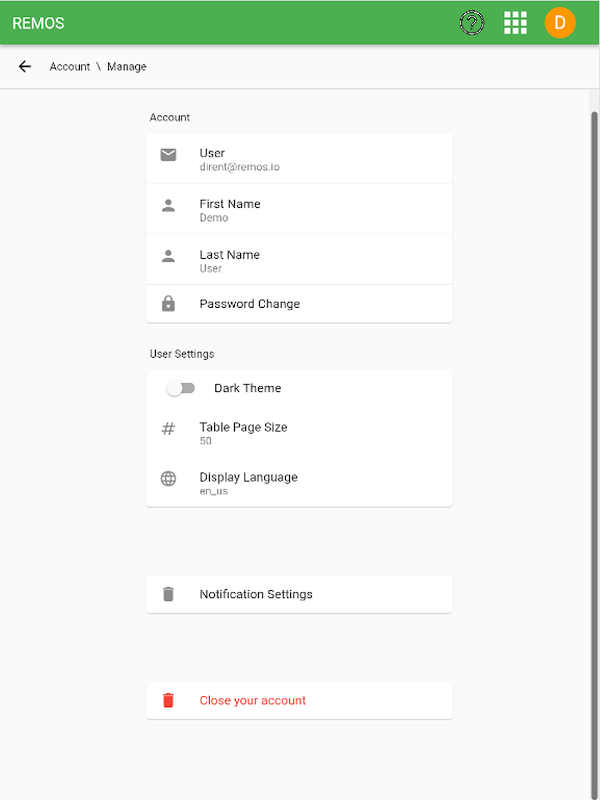
Task: Click the red trash icon
Action: [168, 700]
